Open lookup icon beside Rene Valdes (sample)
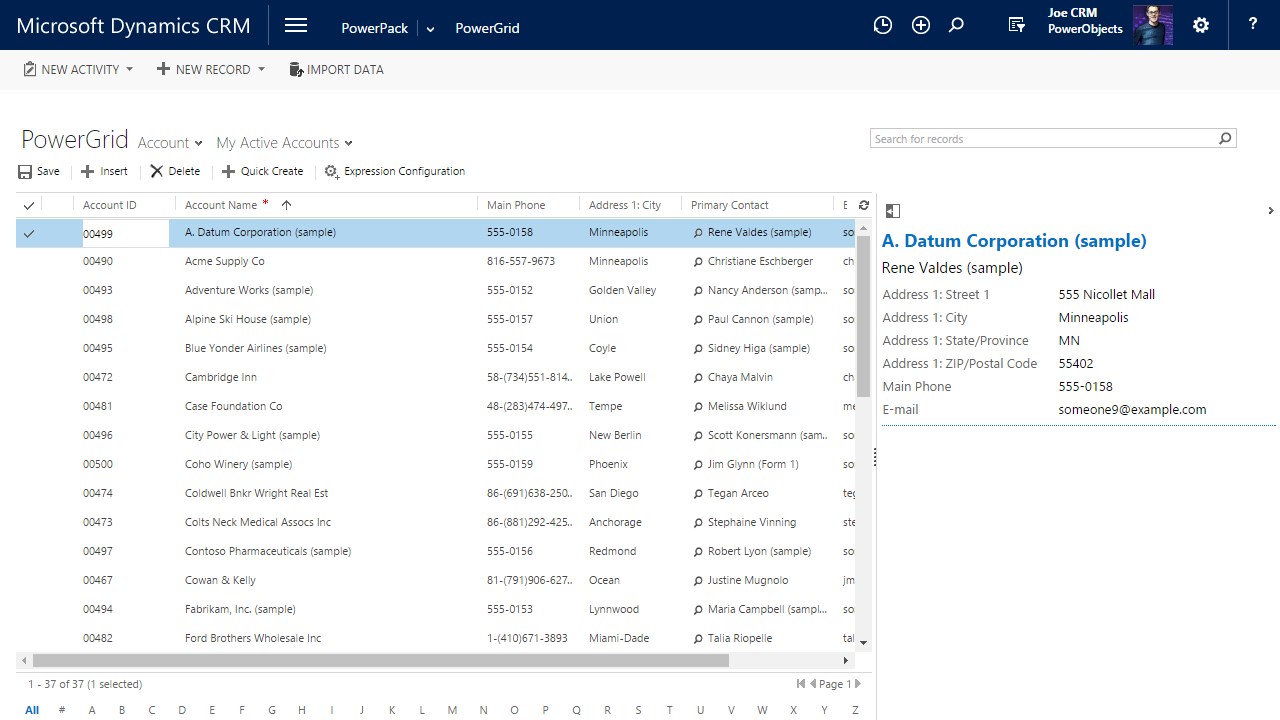1280x720 pixels. [698, 232]
